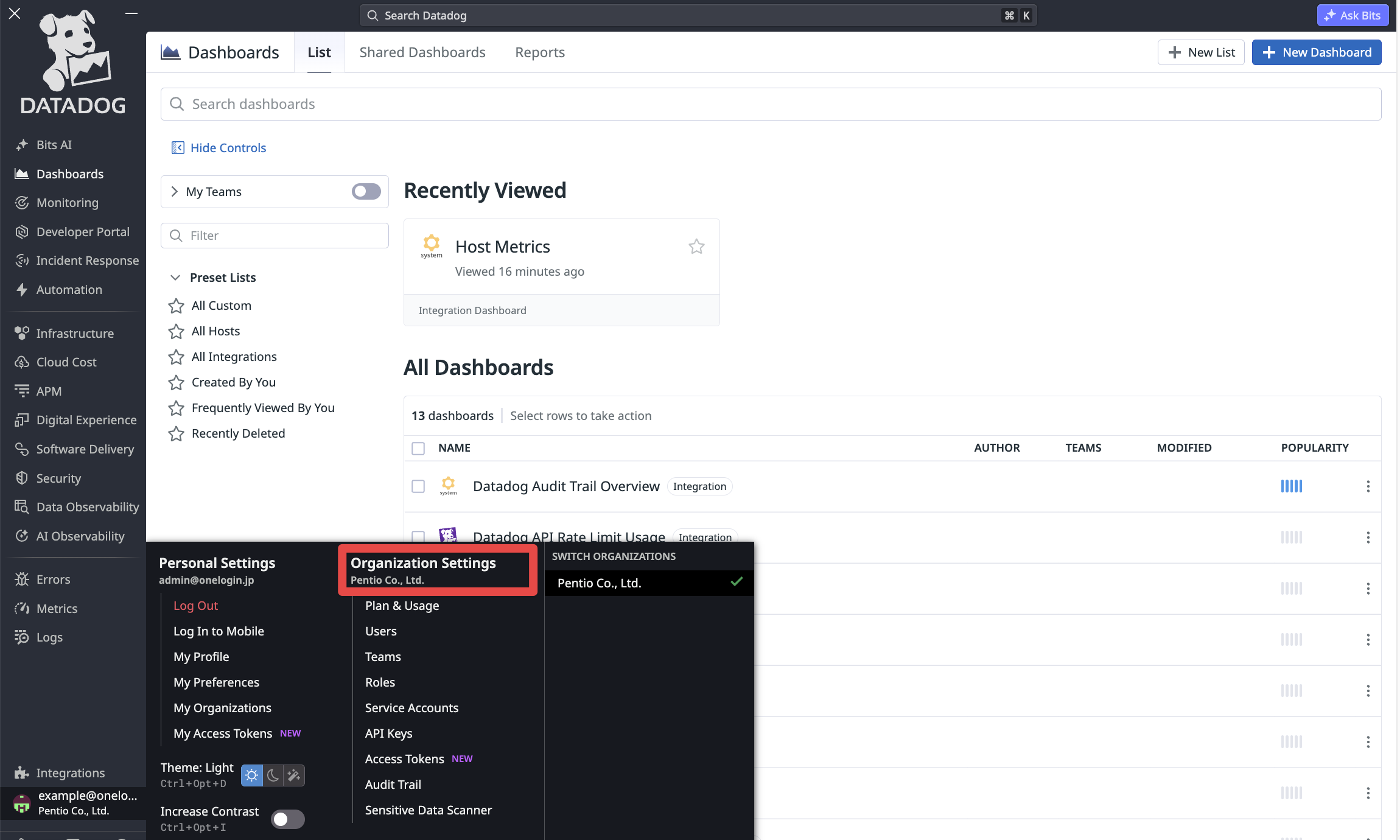Select Frequently Viewed By You list
This screenshot has width=1400, height=840.
(x=263, y=408)
